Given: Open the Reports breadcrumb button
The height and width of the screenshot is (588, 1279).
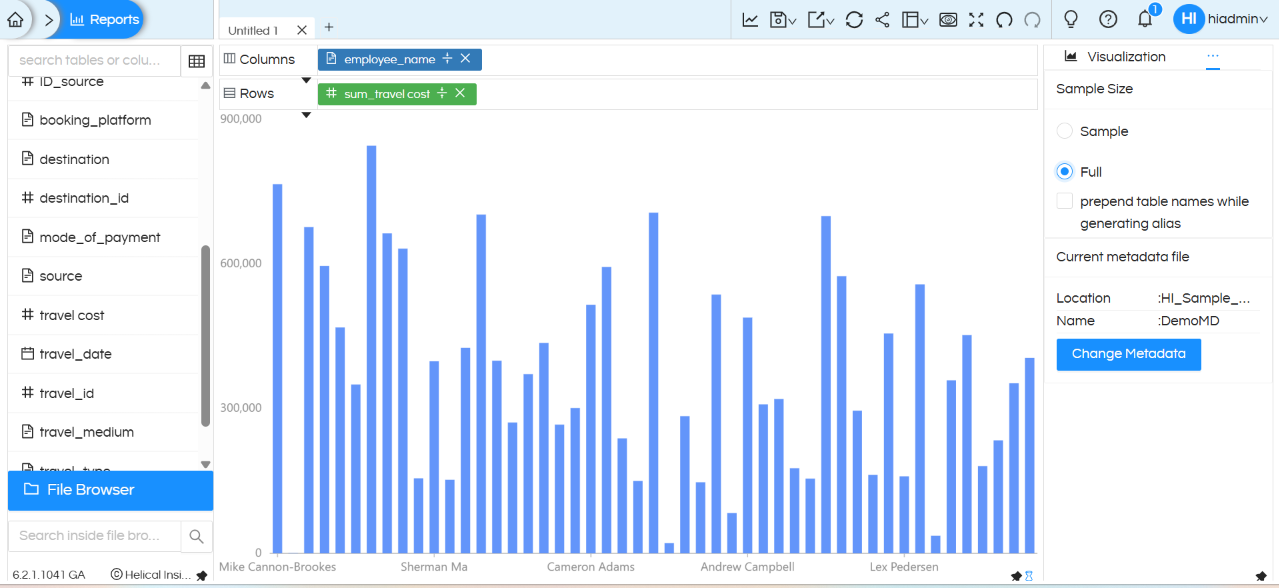Looking at the screenshot, I should click(x=105, y=19).
